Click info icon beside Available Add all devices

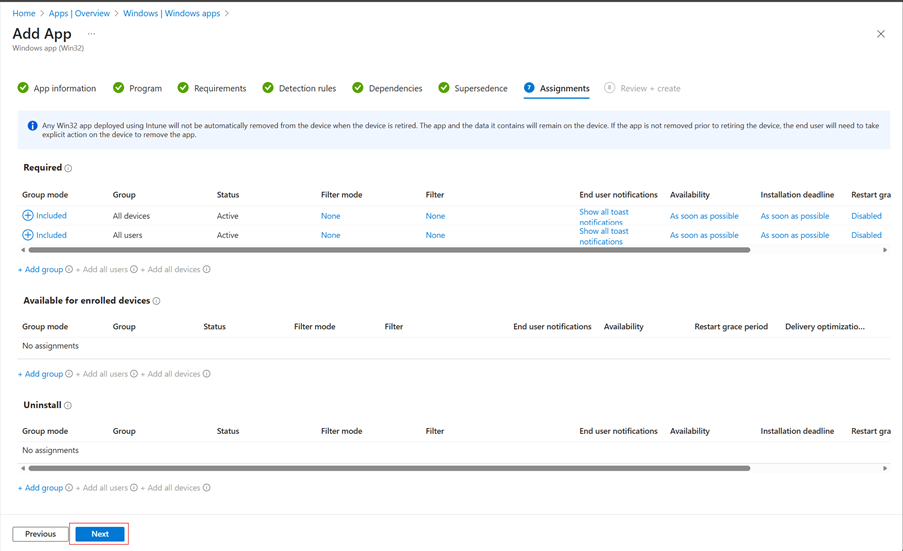(x=206, y=374)
